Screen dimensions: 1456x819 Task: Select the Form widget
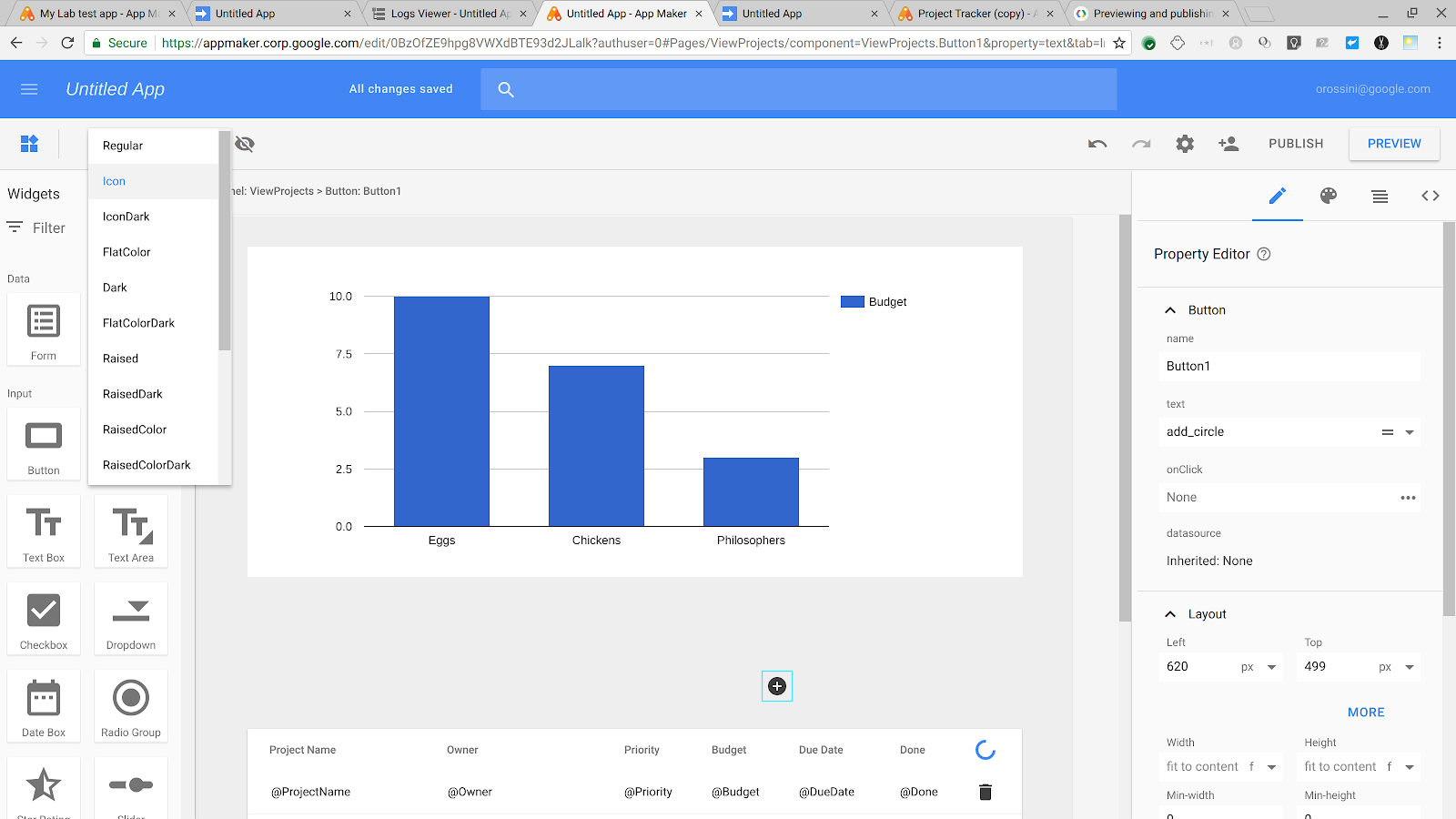pos(43,329)
